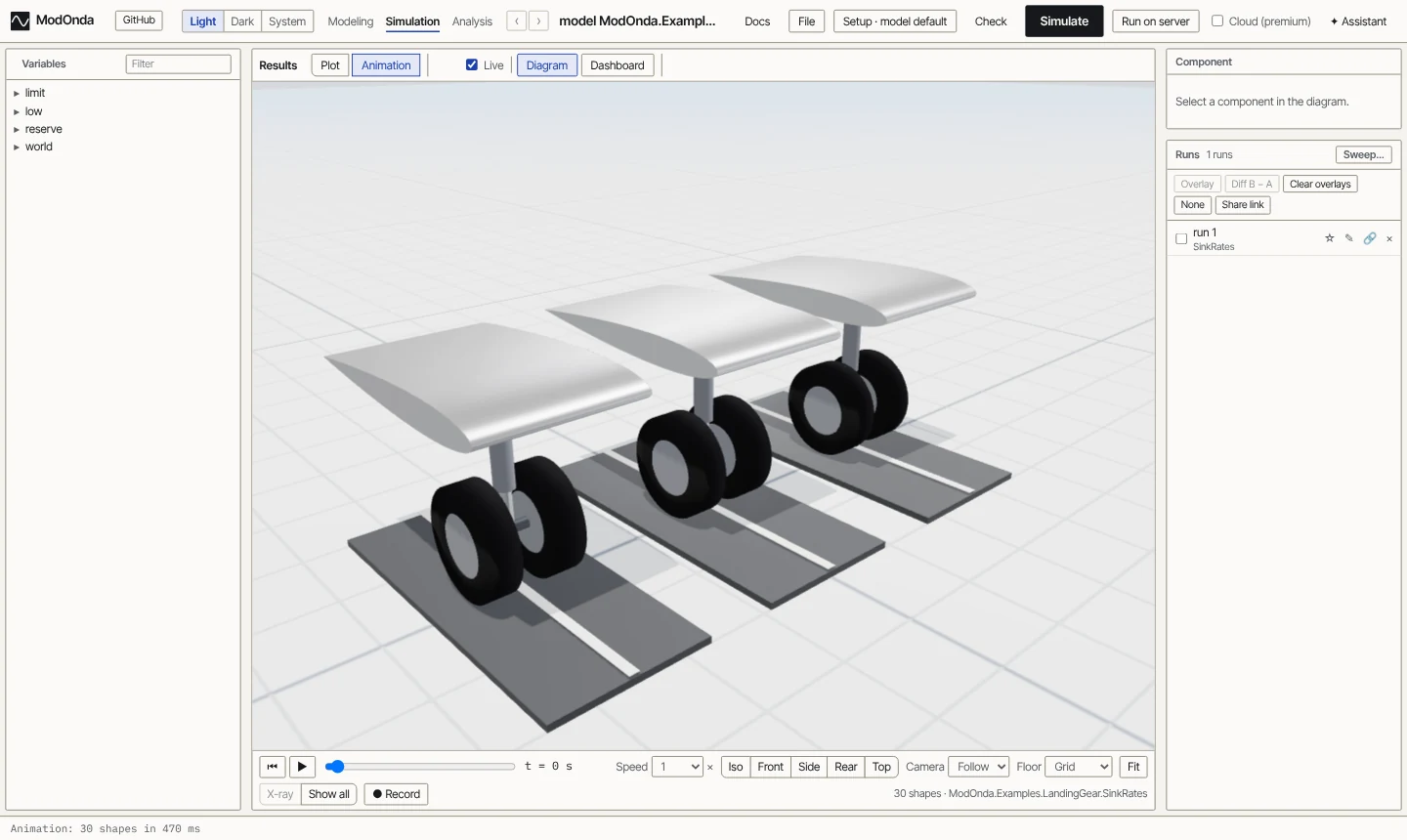Open the Plot results tab
This screenshot has height=840, width=1407.
click(x=330, y=65)
